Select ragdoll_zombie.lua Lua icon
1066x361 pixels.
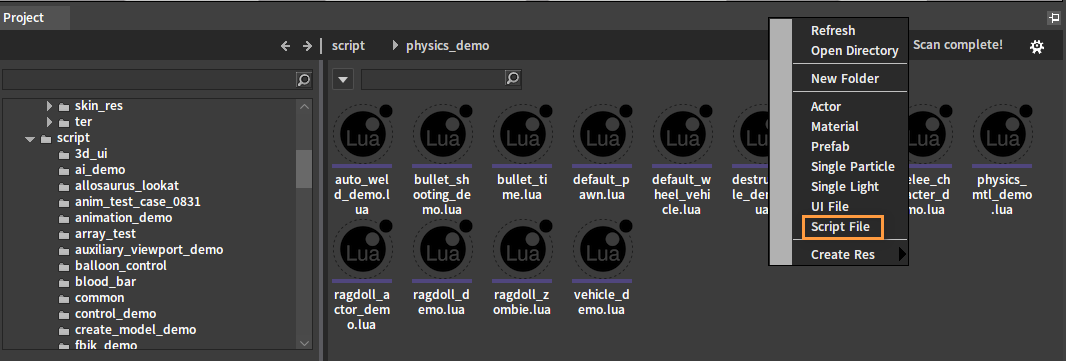click(522, 250)
